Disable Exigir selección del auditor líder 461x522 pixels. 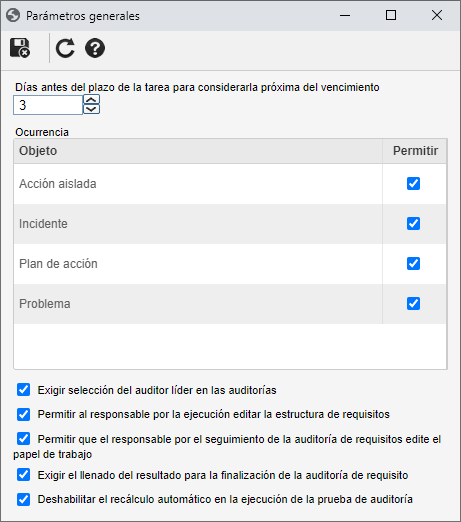(23, 390)
